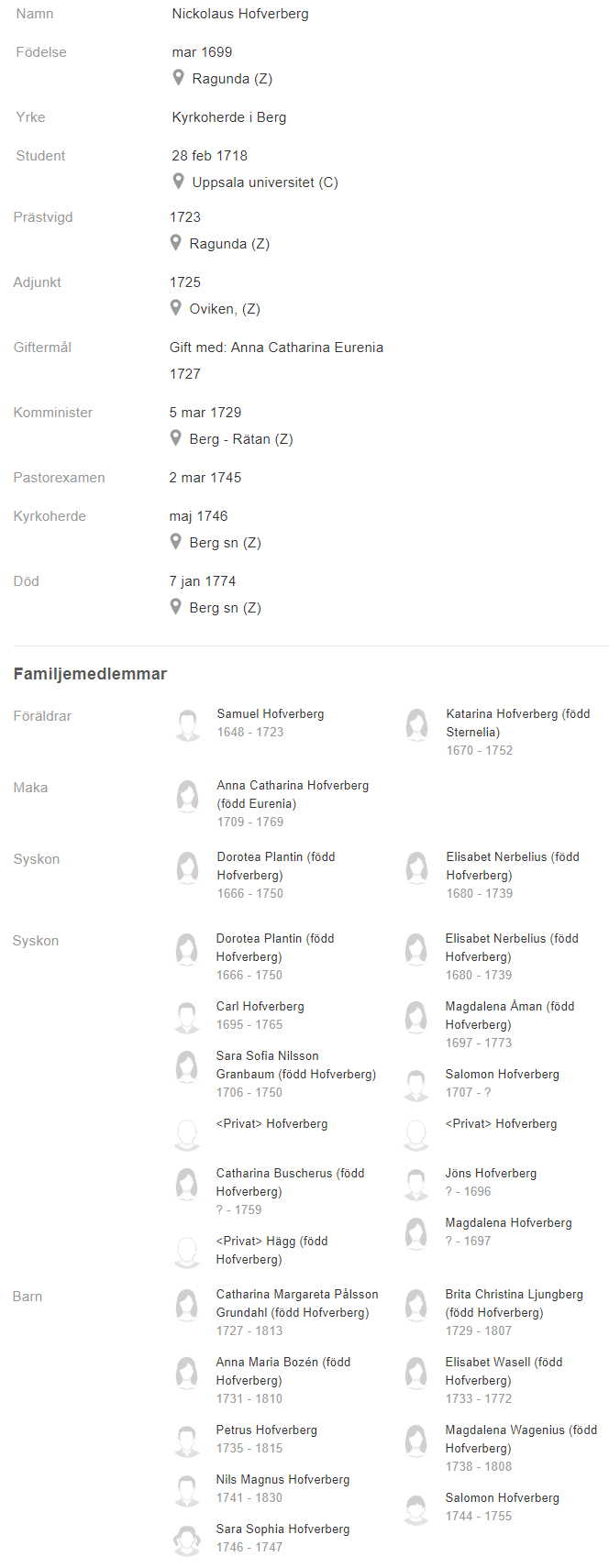
Task: Open Magdalena Åman (född Hofverberg) profile
Action: pos(510,1015)
